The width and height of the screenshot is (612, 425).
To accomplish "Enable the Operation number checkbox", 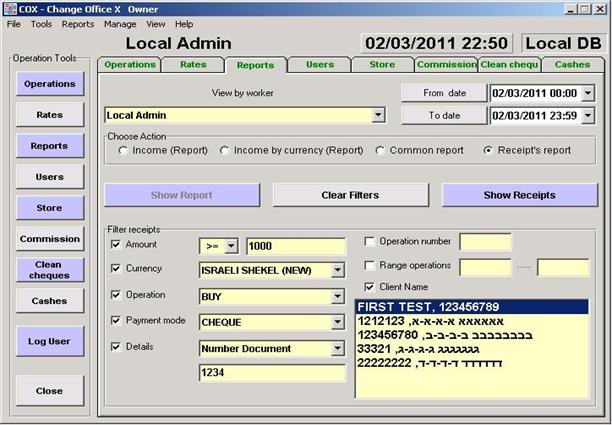I will tap(370, 242).
